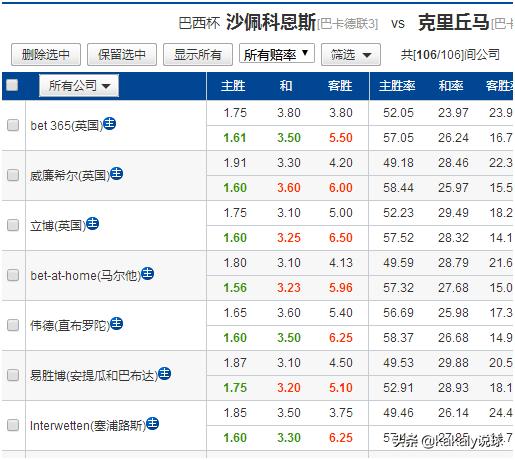Check the bet 365(英国) row checkbox

coord(13,125)
